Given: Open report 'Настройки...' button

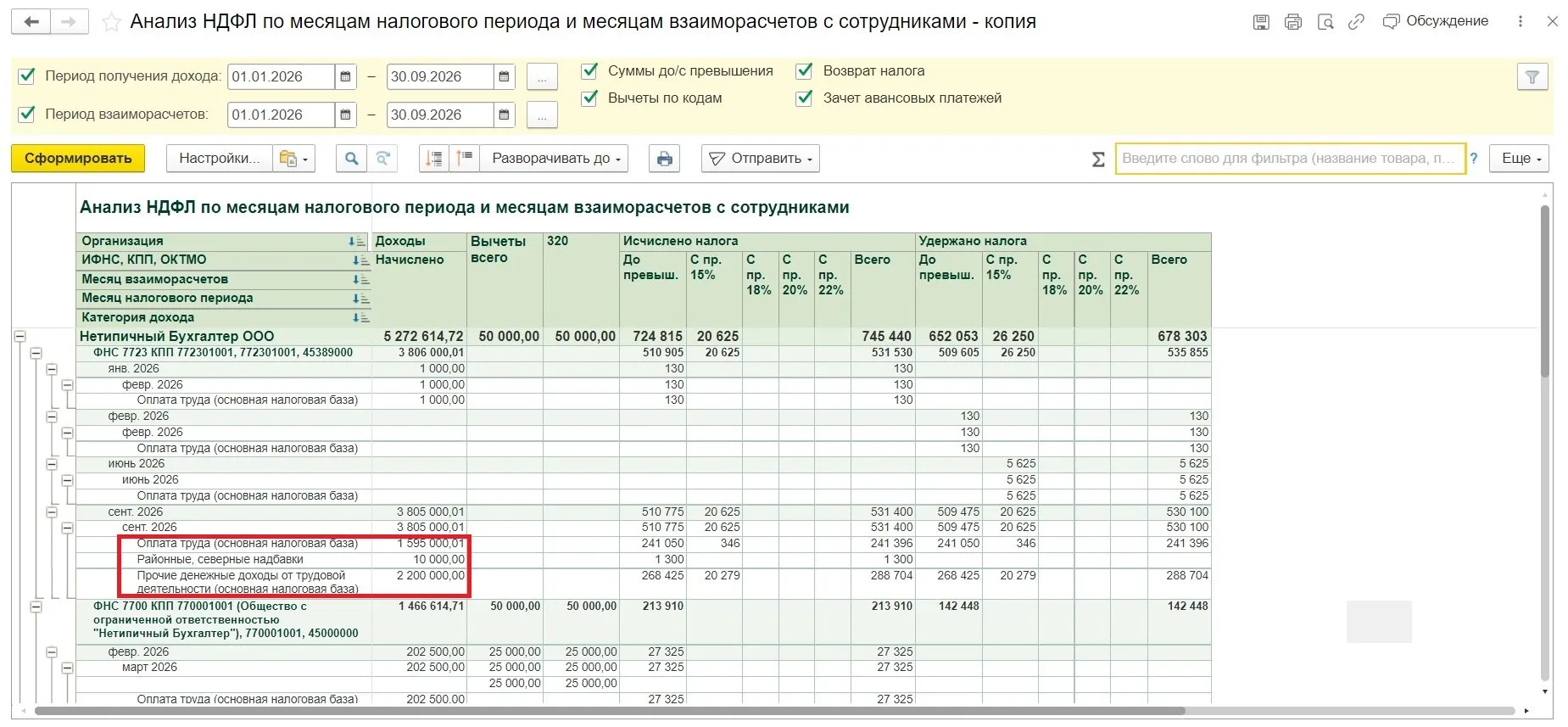Looking at the screenshot, I should (x=220, y=159).
